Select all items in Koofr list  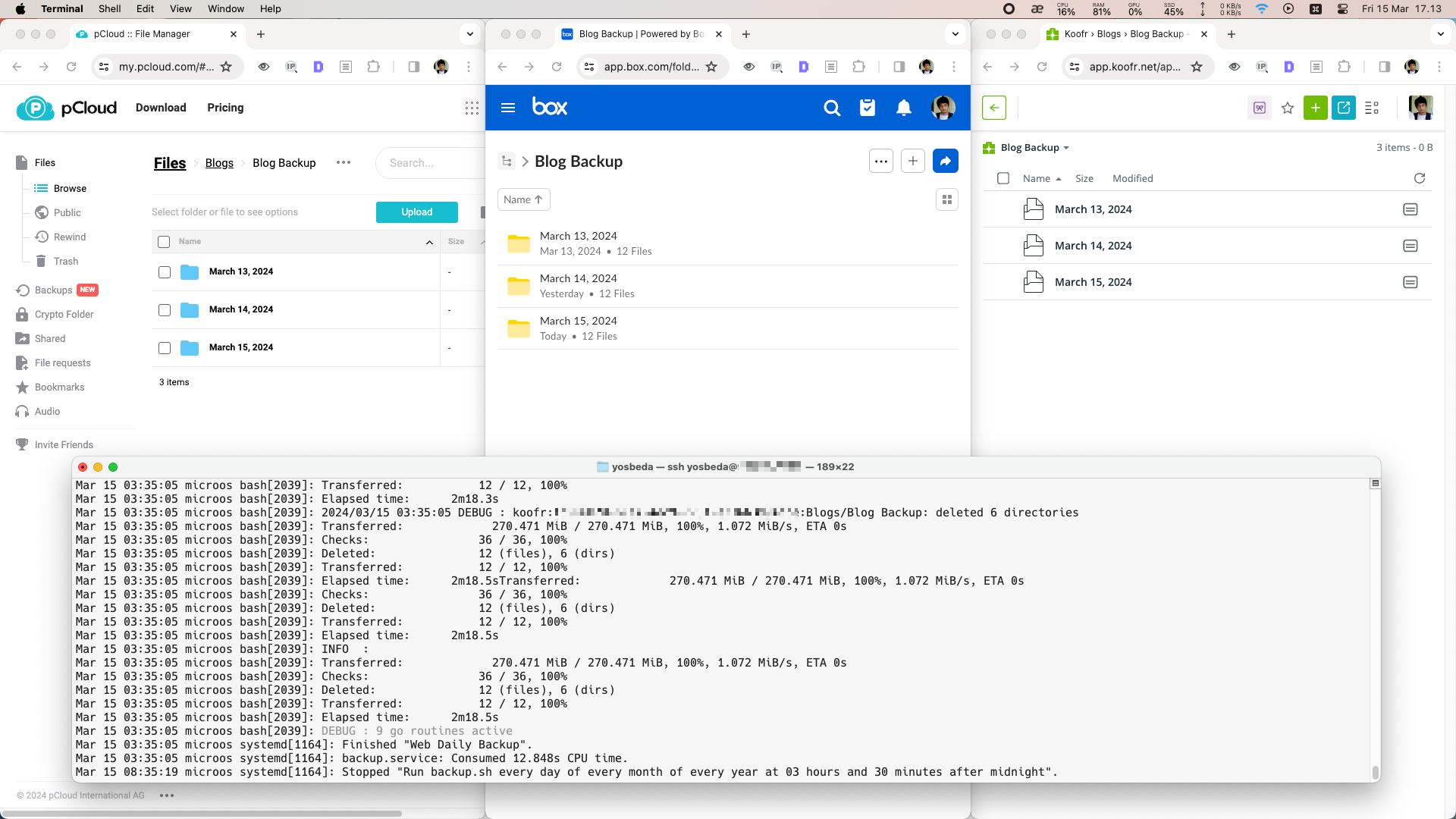coord(1003,177)
